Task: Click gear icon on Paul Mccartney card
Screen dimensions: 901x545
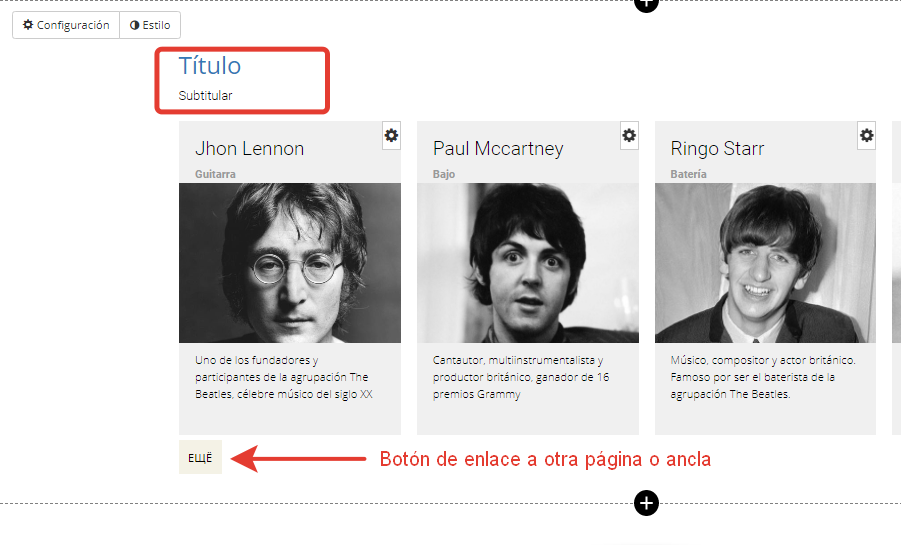Action: click(629, 136)
